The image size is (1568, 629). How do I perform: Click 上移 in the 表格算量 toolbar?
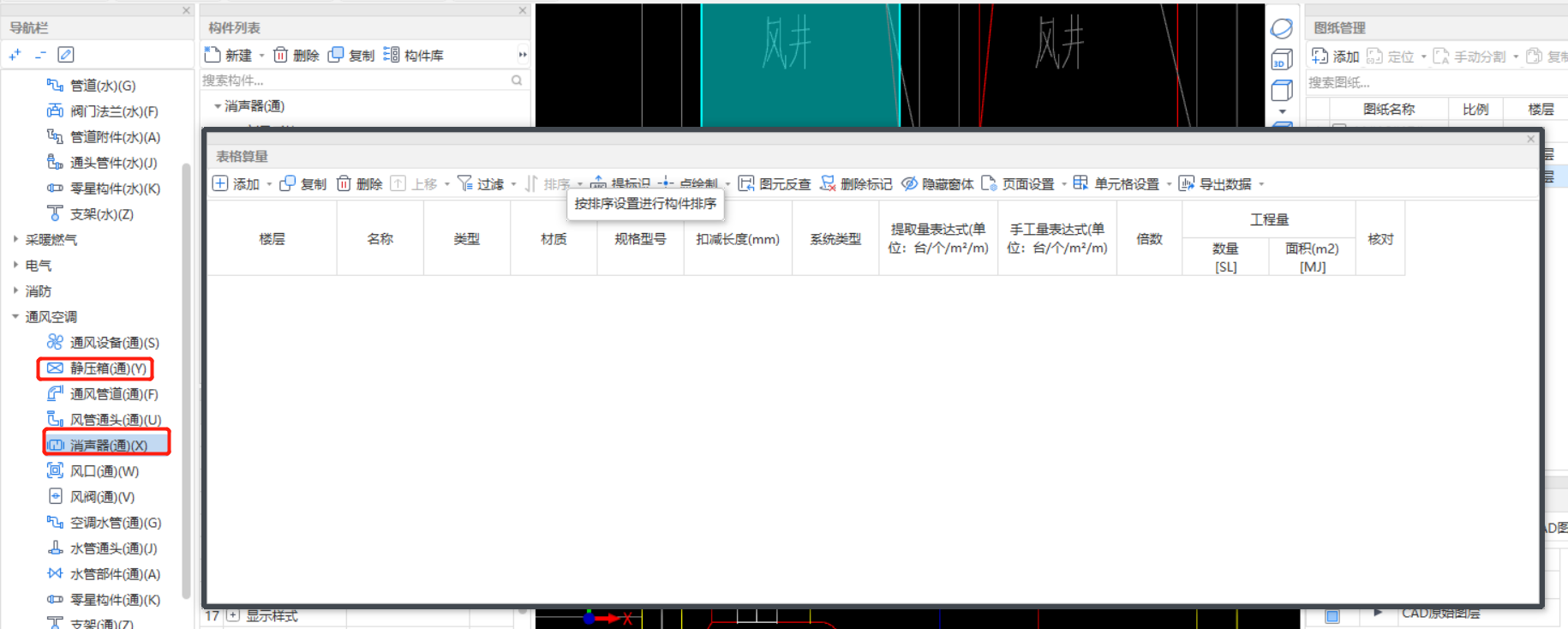point(414,184)
